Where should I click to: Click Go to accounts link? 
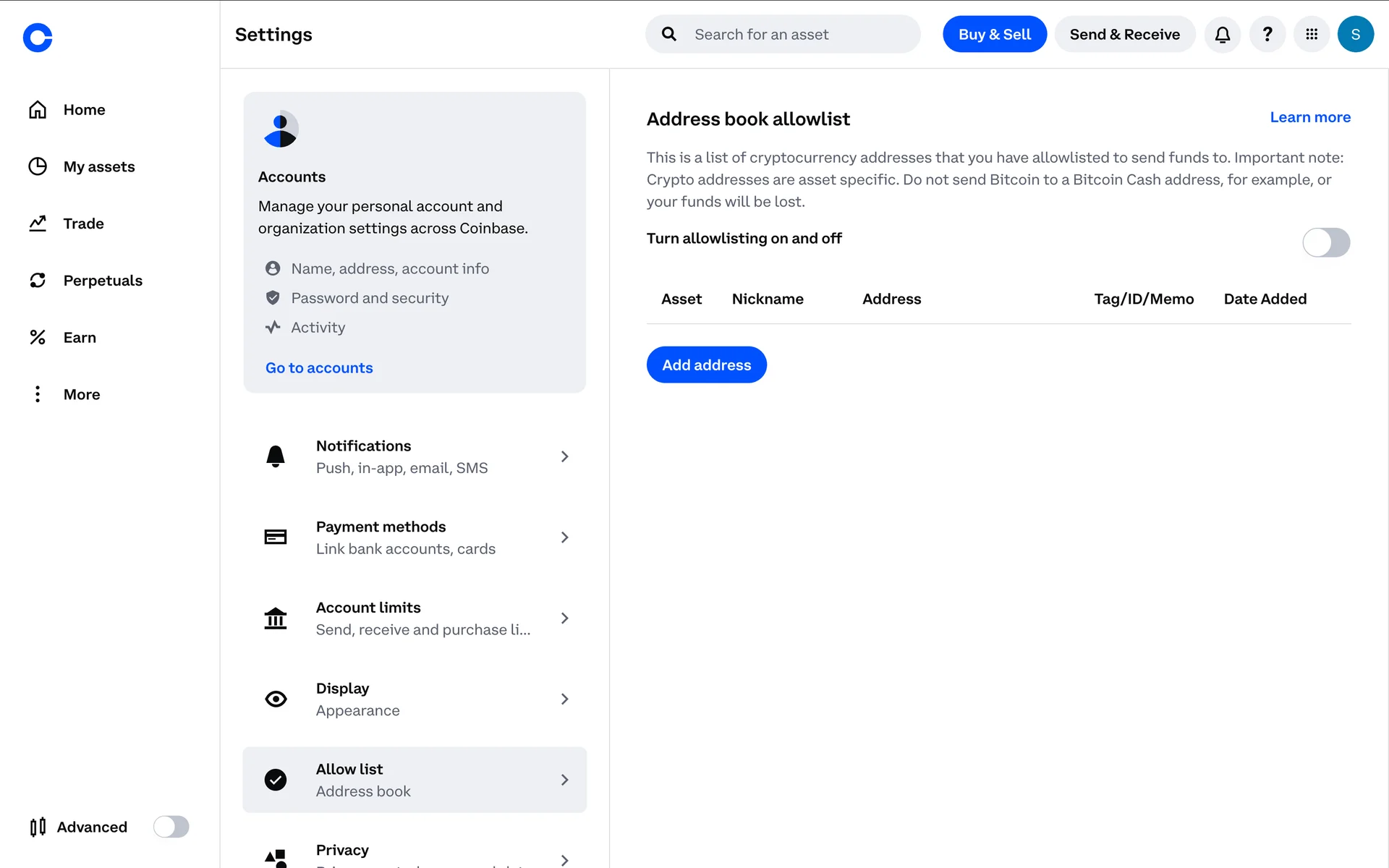319,368
